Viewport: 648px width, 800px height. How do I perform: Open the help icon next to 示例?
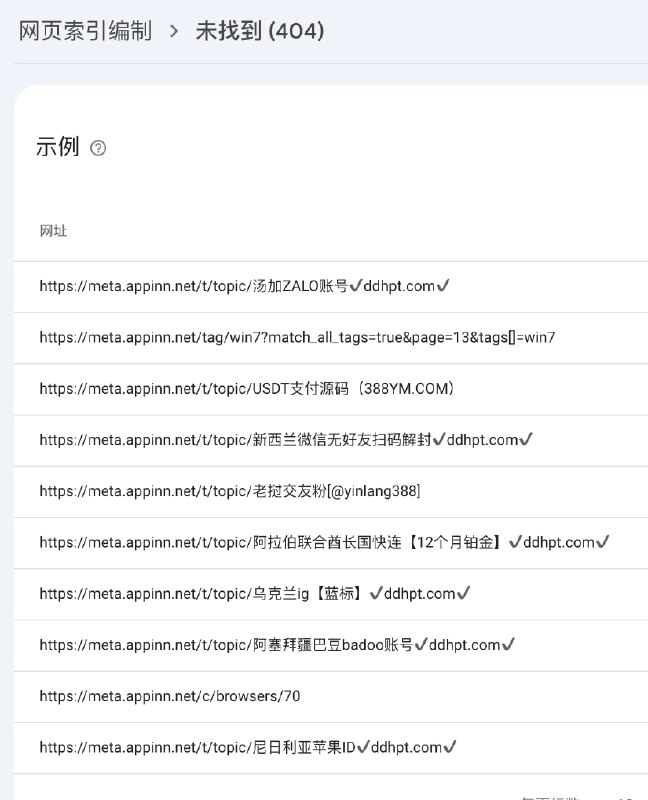coord(98,148)
